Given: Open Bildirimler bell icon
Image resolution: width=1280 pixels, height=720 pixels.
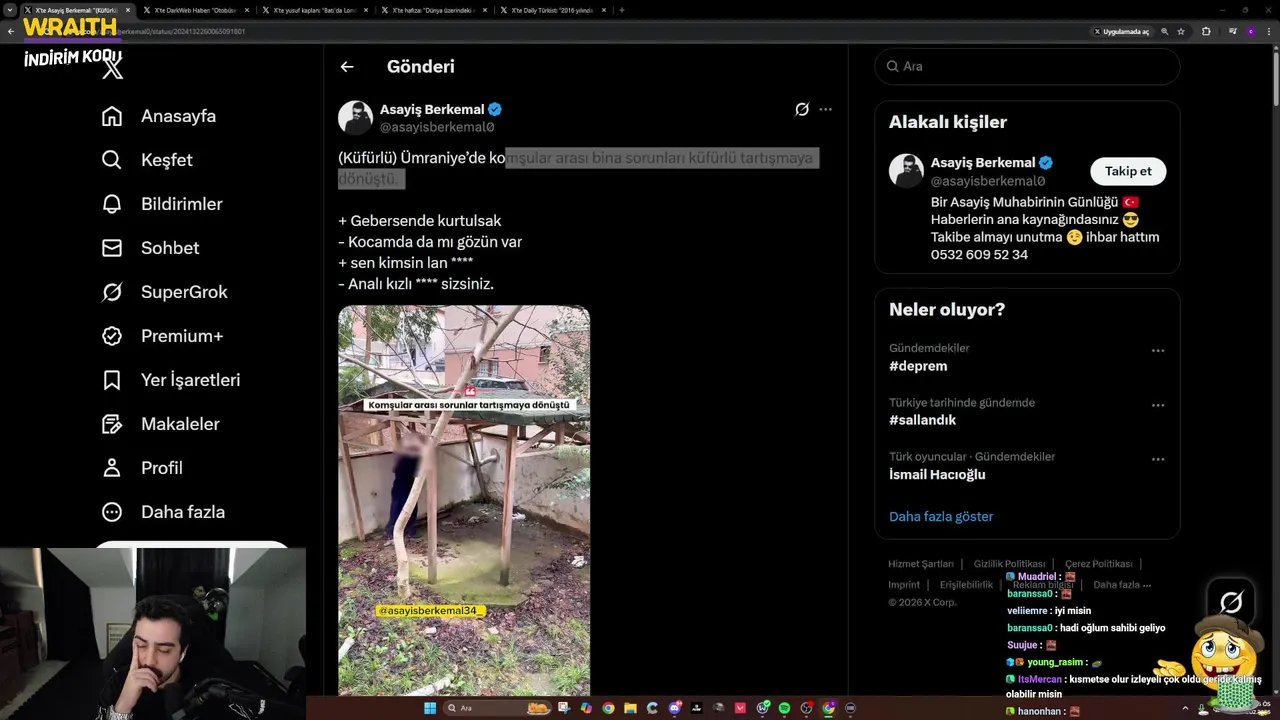Looking at the screenshot, I should click(x=112, y=204).
